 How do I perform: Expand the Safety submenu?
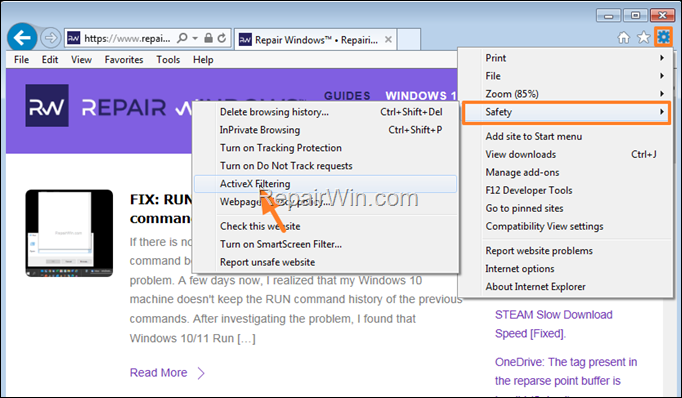(566, 112)
